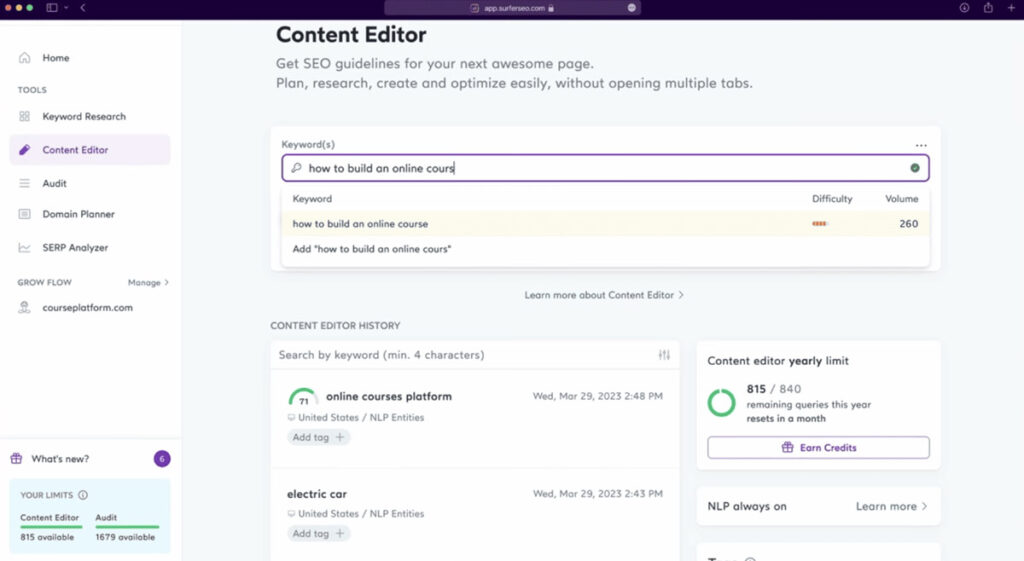
Task: Click the score 71 gauge for online courses platform
Action: pyautogui.click(x=303, y=397)
